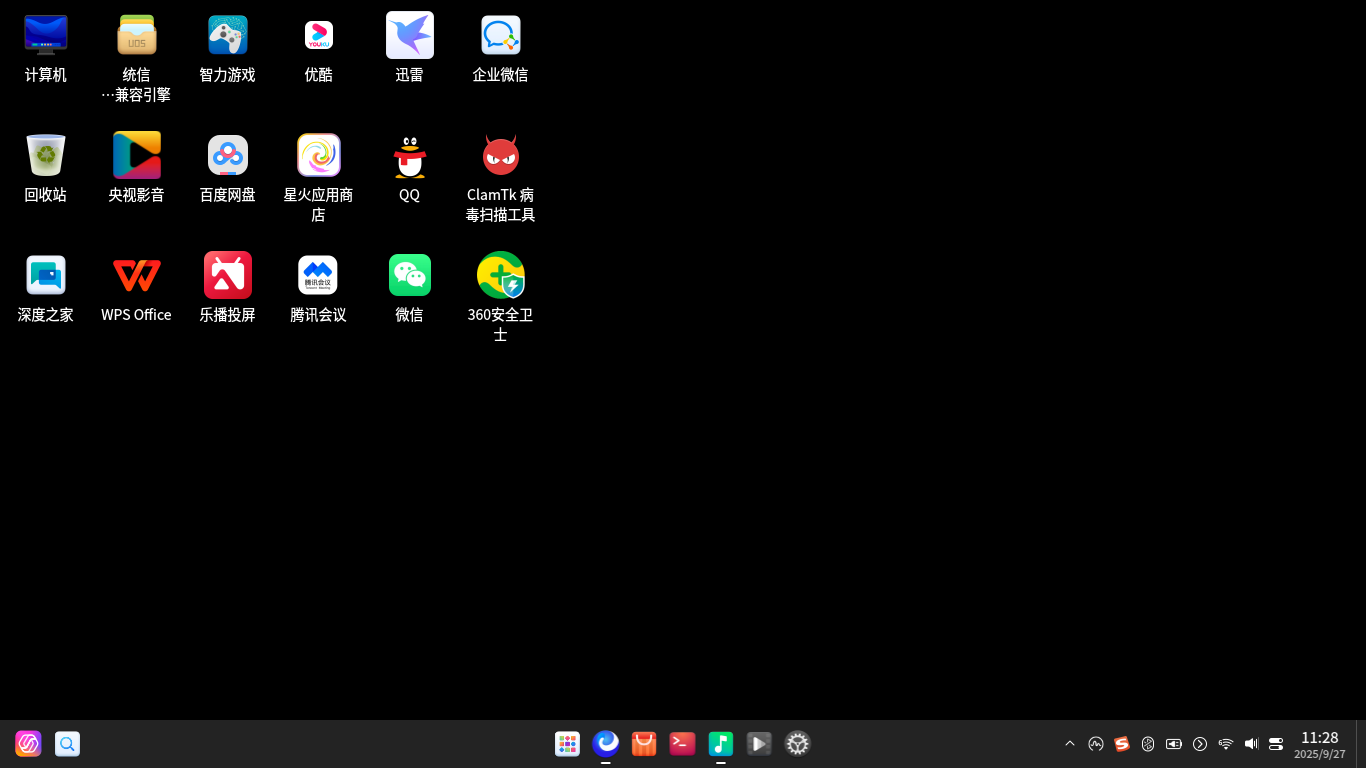Open the blue swirl browser in the dock
This screenshot has width=1366, height=768.
(x=606, y=744)
